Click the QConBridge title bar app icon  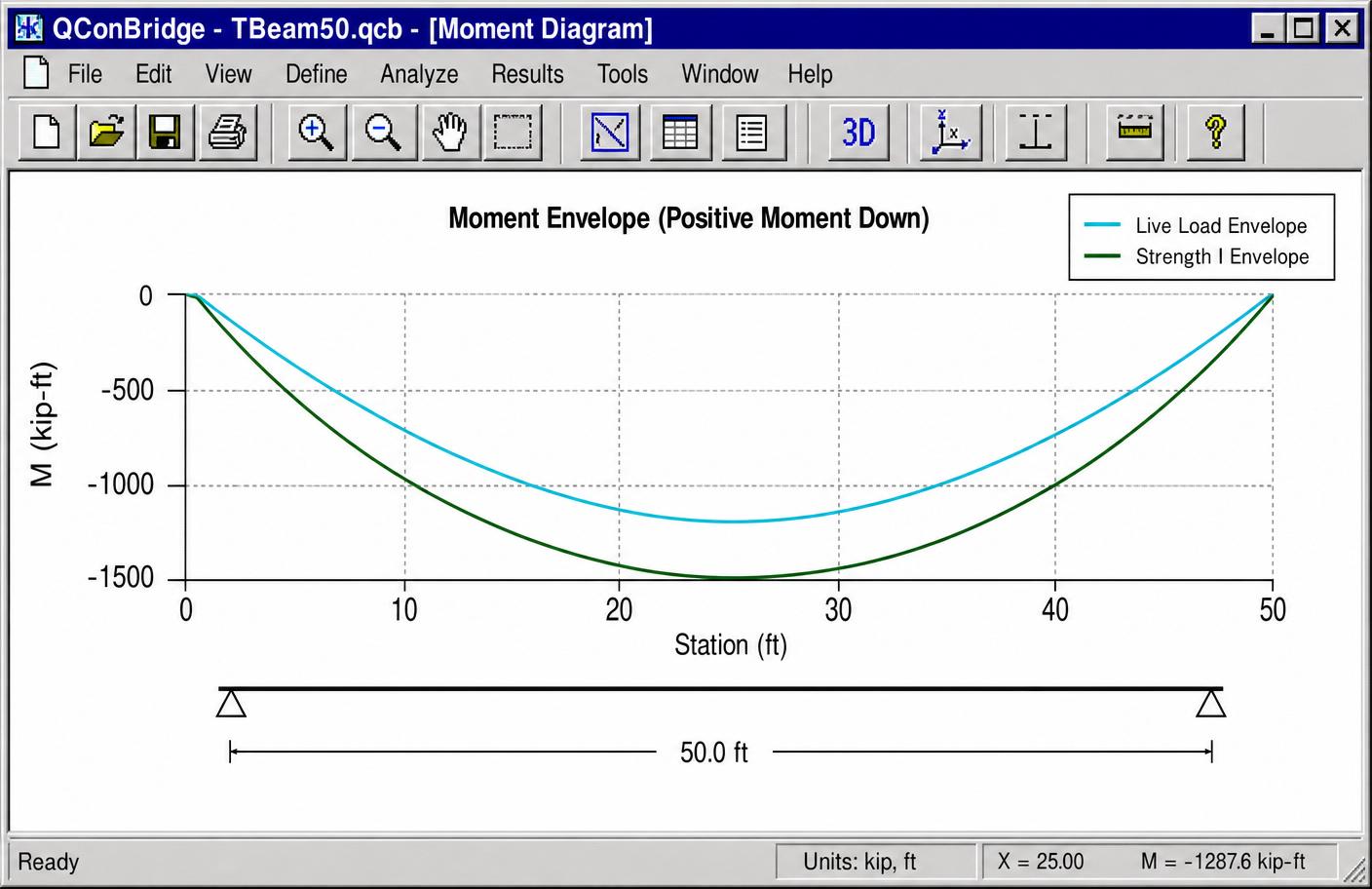point(29,28)
